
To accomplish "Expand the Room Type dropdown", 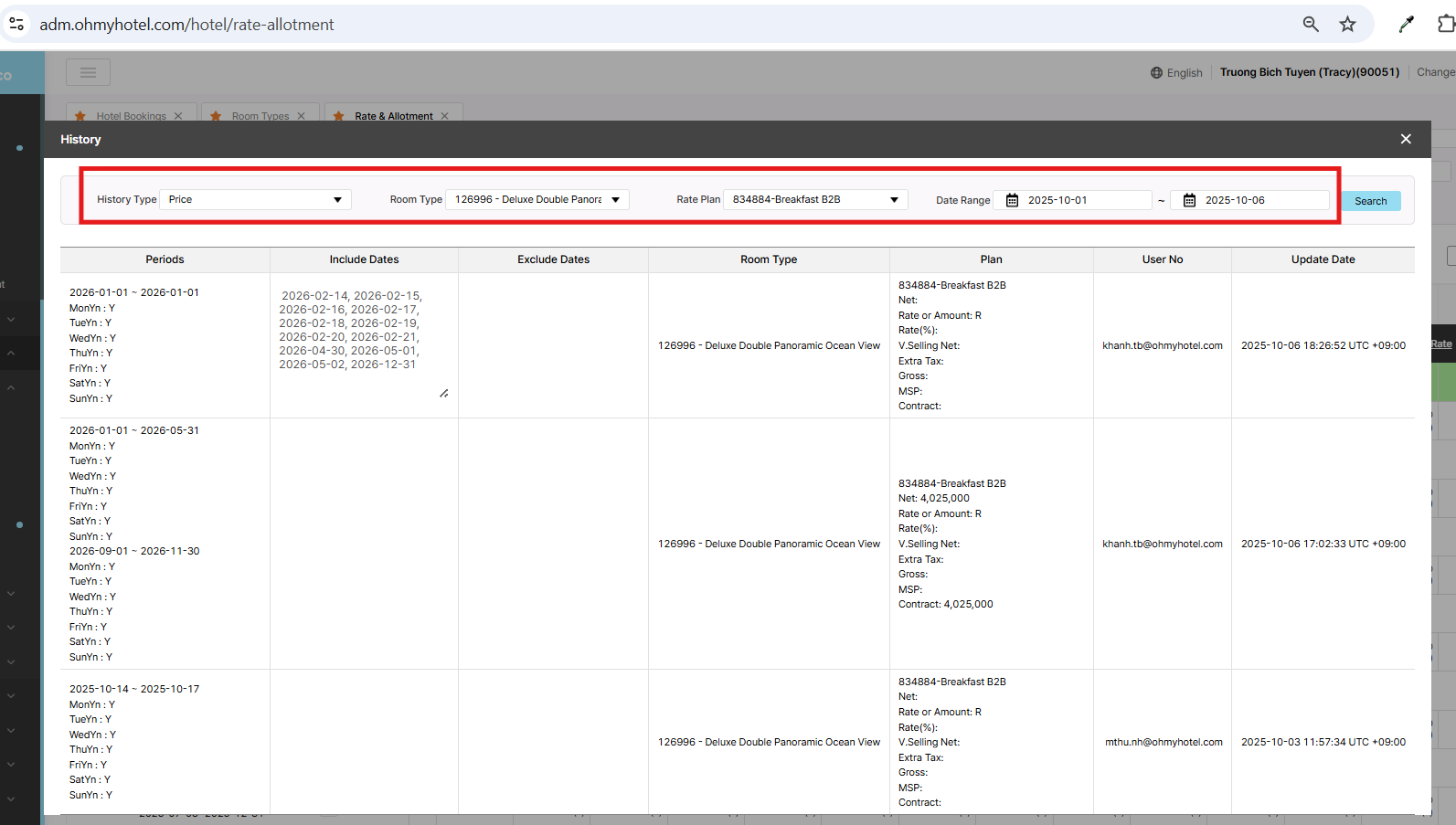I will coord(537,199).
